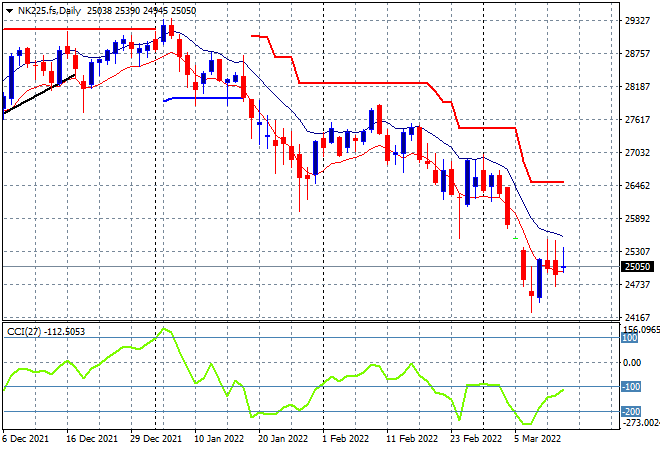Click the 26462 price axis label

tap(637, 186)
